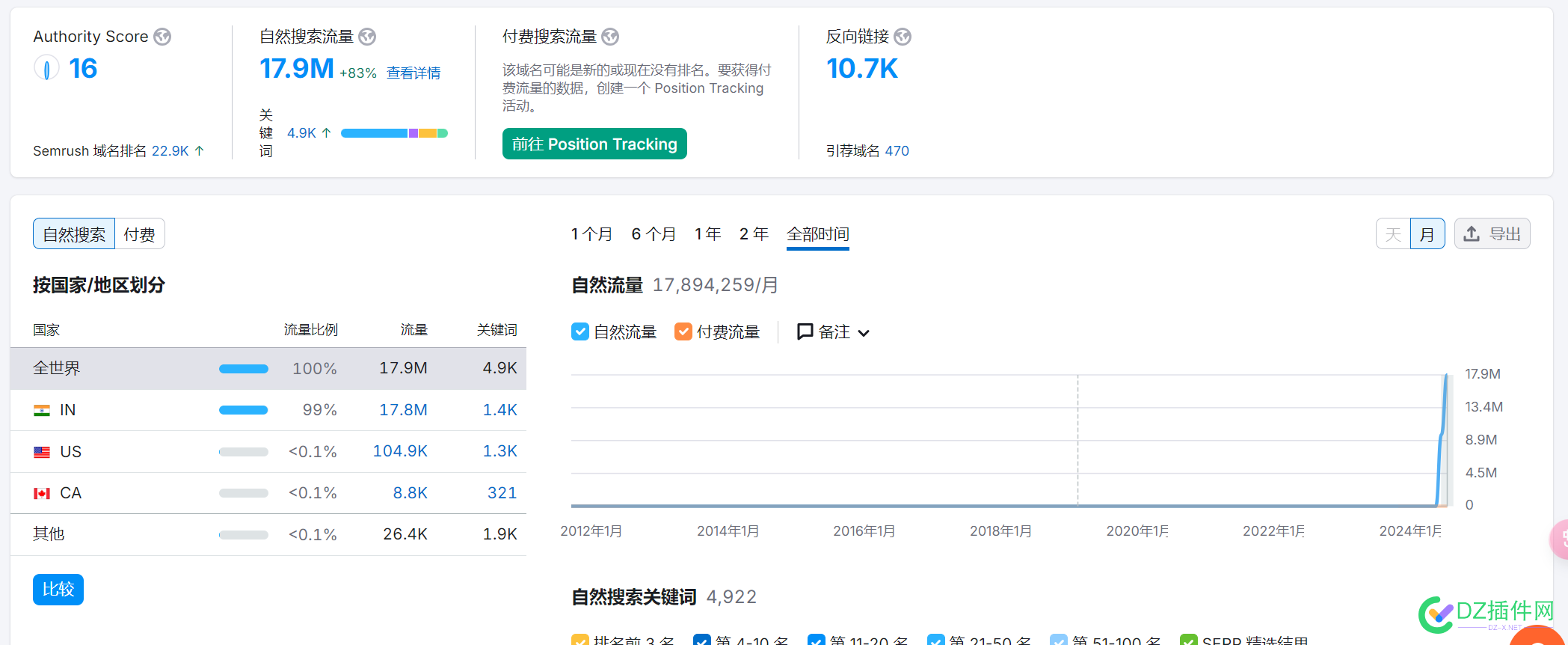This screenshot has height=645, width=1568.
Task: Toggle the 第 11-20 名 checkbox
Action: click(816, 640)
